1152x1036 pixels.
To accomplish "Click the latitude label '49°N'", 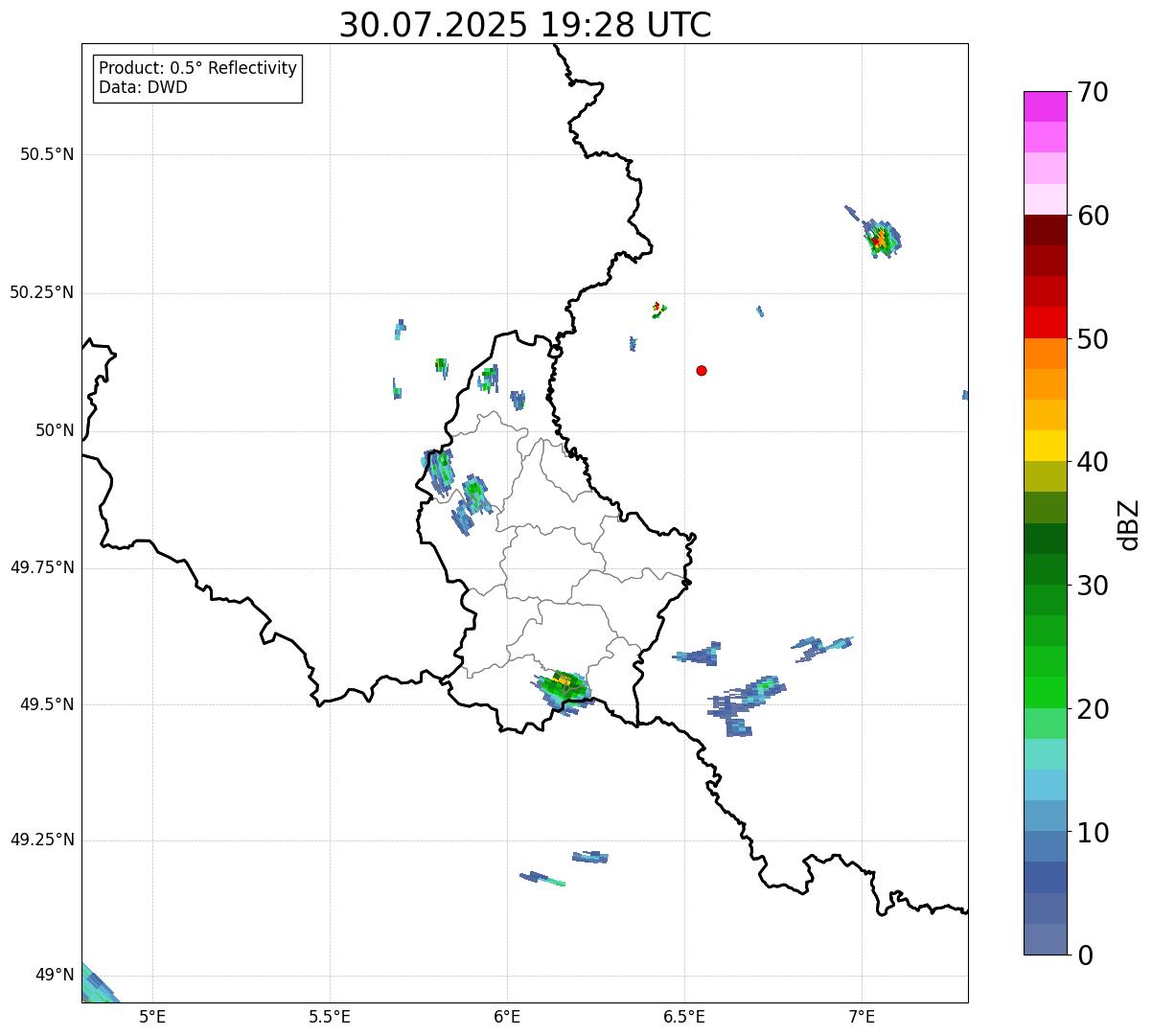I will [55, 975].
